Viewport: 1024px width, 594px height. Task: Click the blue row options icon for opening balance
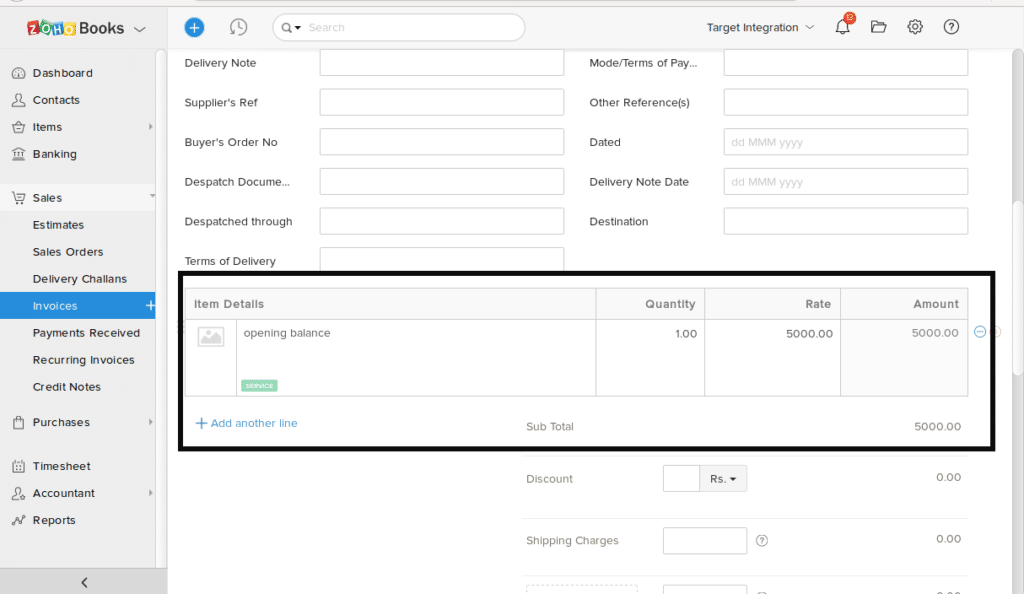point(980,332)
